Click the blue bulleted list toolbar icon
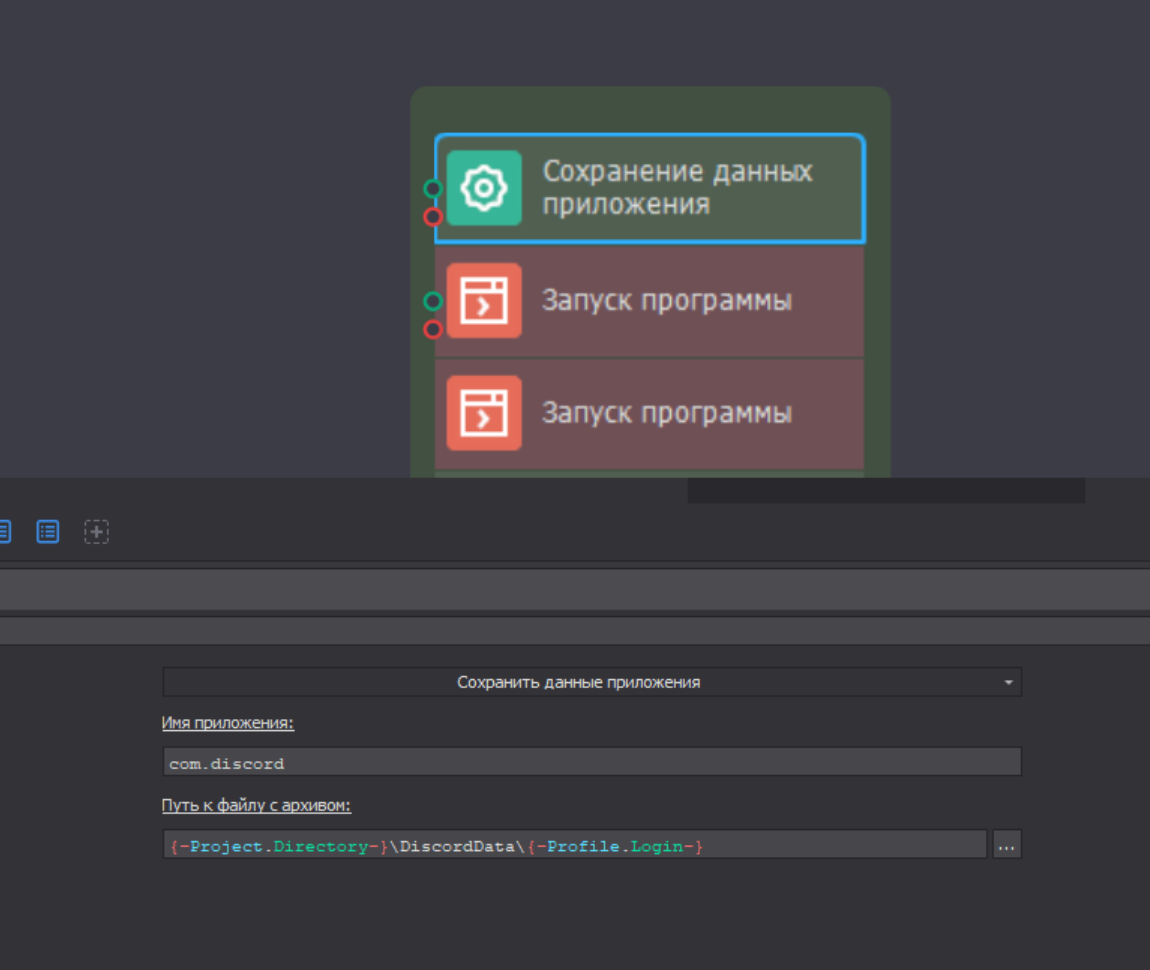The height and width of the screenshot is (970, 1150). click(48, 532)
